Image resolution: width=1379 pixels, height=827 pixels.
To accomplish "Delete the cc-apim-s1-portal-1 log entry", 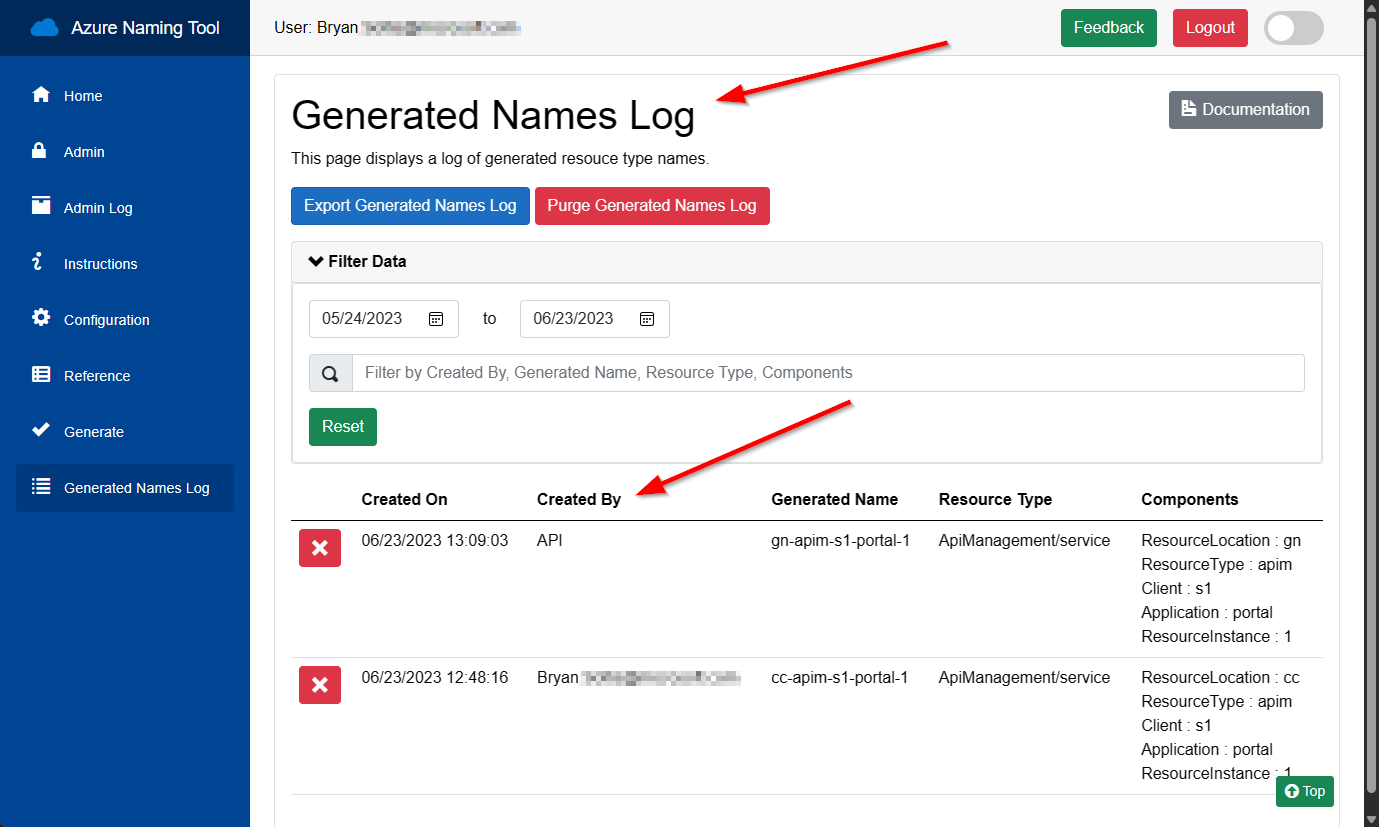I will click(320, 685).
